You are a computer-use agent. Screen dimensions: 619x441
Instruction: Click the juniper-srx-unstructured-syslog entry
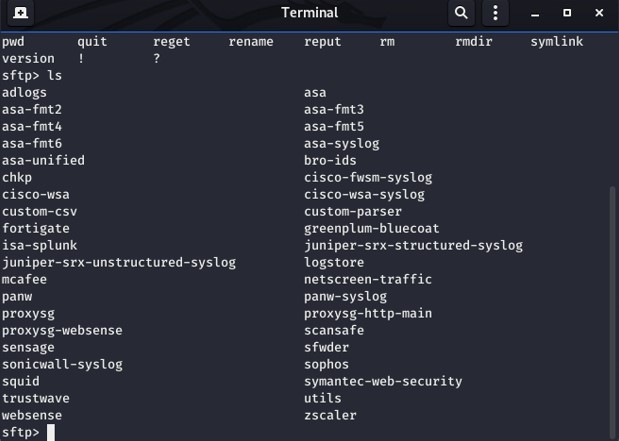click(119, 263)
